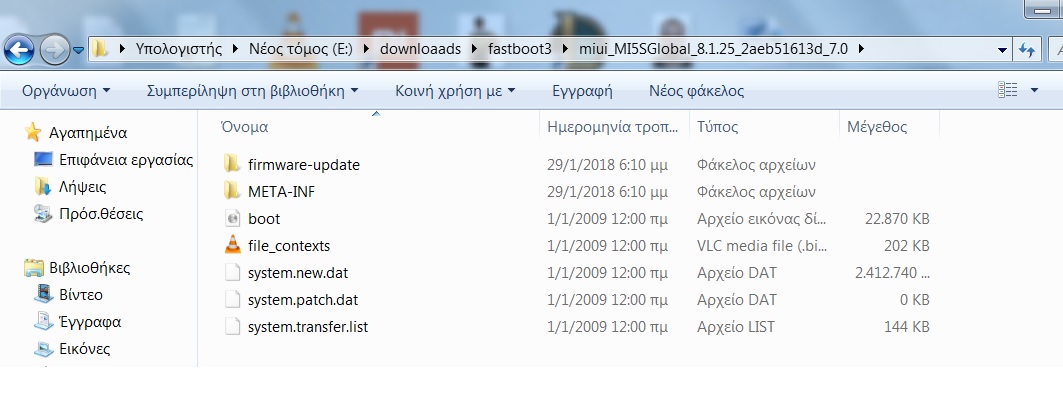The image size is (1063, 416).
Task: Click the VLC cone icon of file_contexts
Action: (232, 245)
